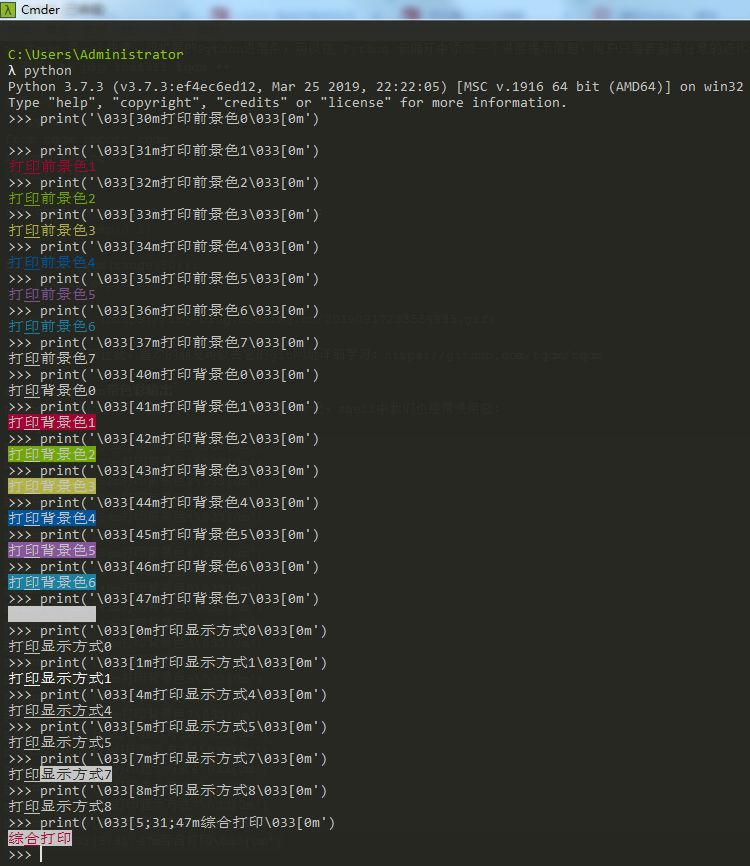The image size is (750, 866).
Task: Click output text 打印显示方式5
Action: click(60, 743)
